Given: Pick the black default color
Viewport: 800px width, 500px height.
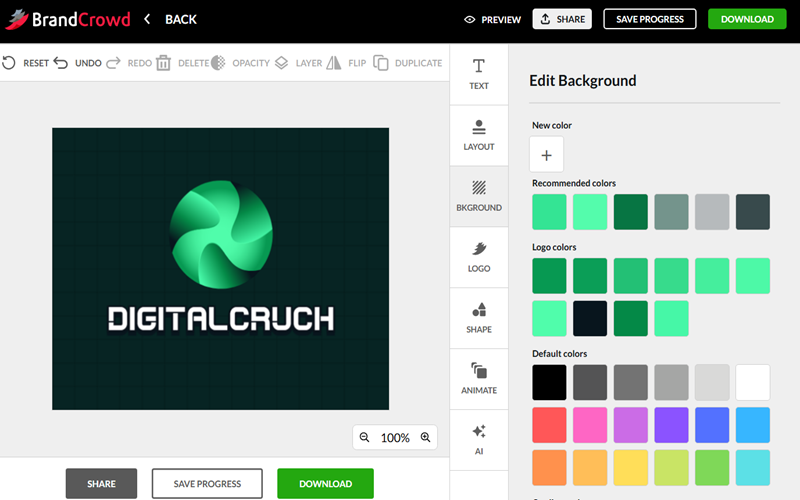Looking at the screenshot, I should [549, 382].
